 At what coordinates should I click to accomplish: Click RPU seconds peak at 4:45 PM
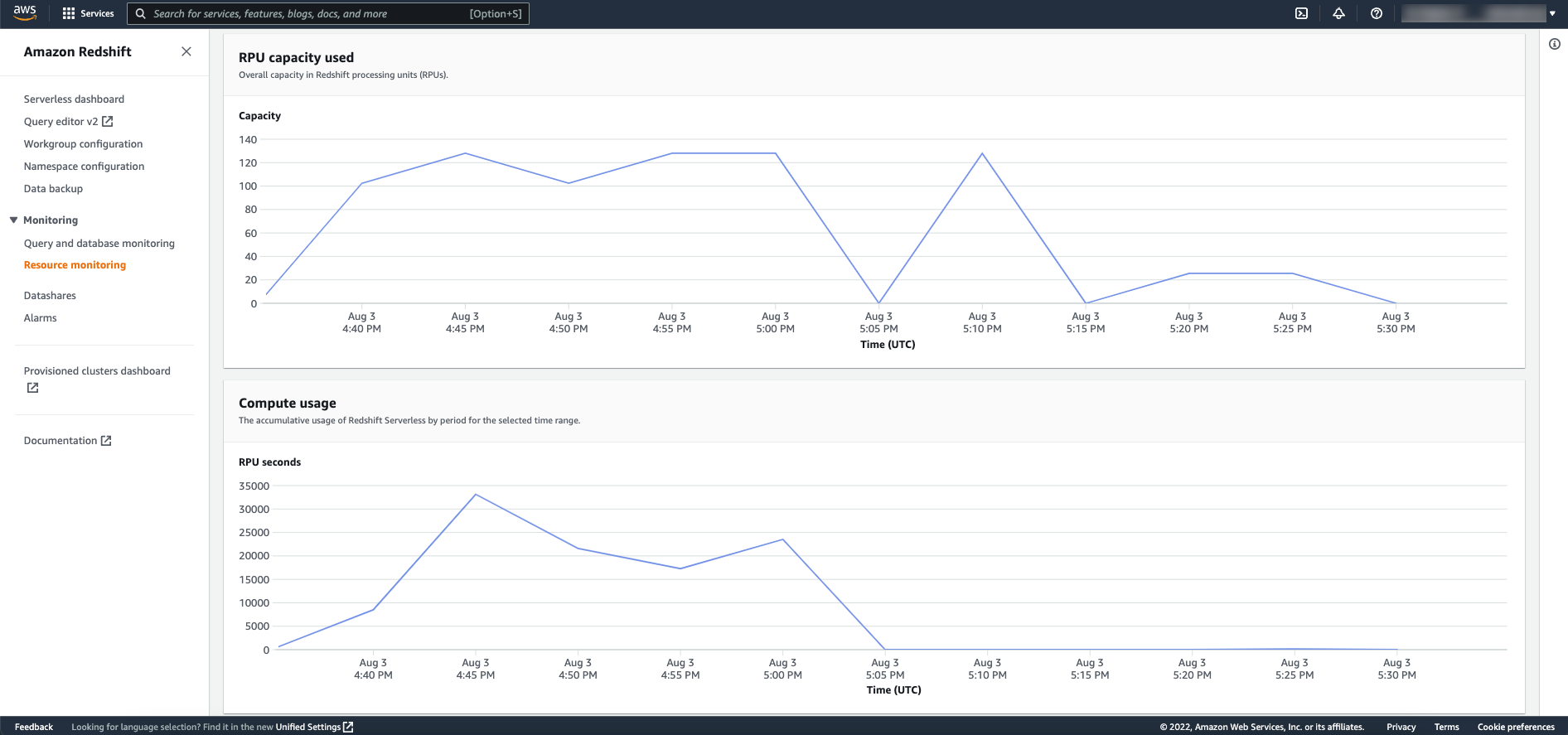(476, 495)
